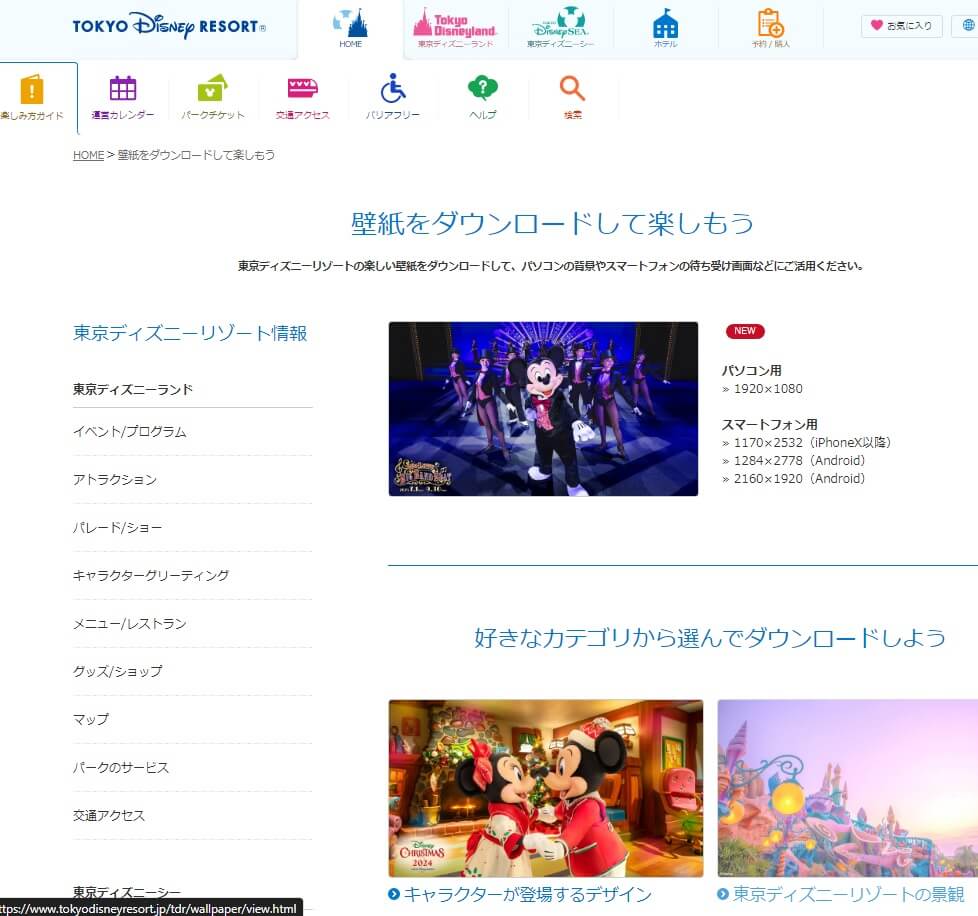Select パークのサービス in the sidebar
Viewport: 978px width, 916px height.
point(121,768)
